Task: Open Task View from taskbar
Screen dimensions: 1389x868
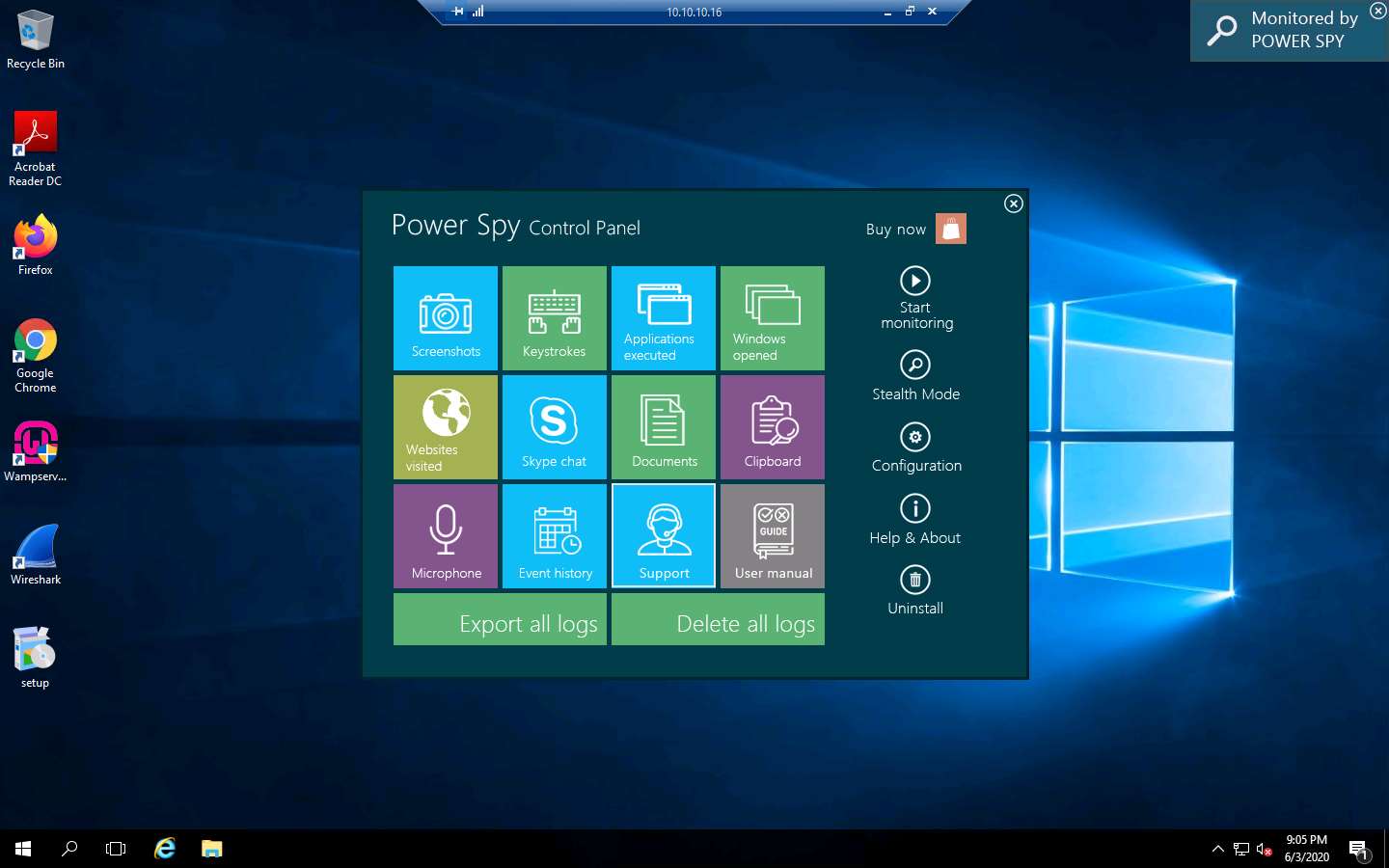Action: point(116,849)
